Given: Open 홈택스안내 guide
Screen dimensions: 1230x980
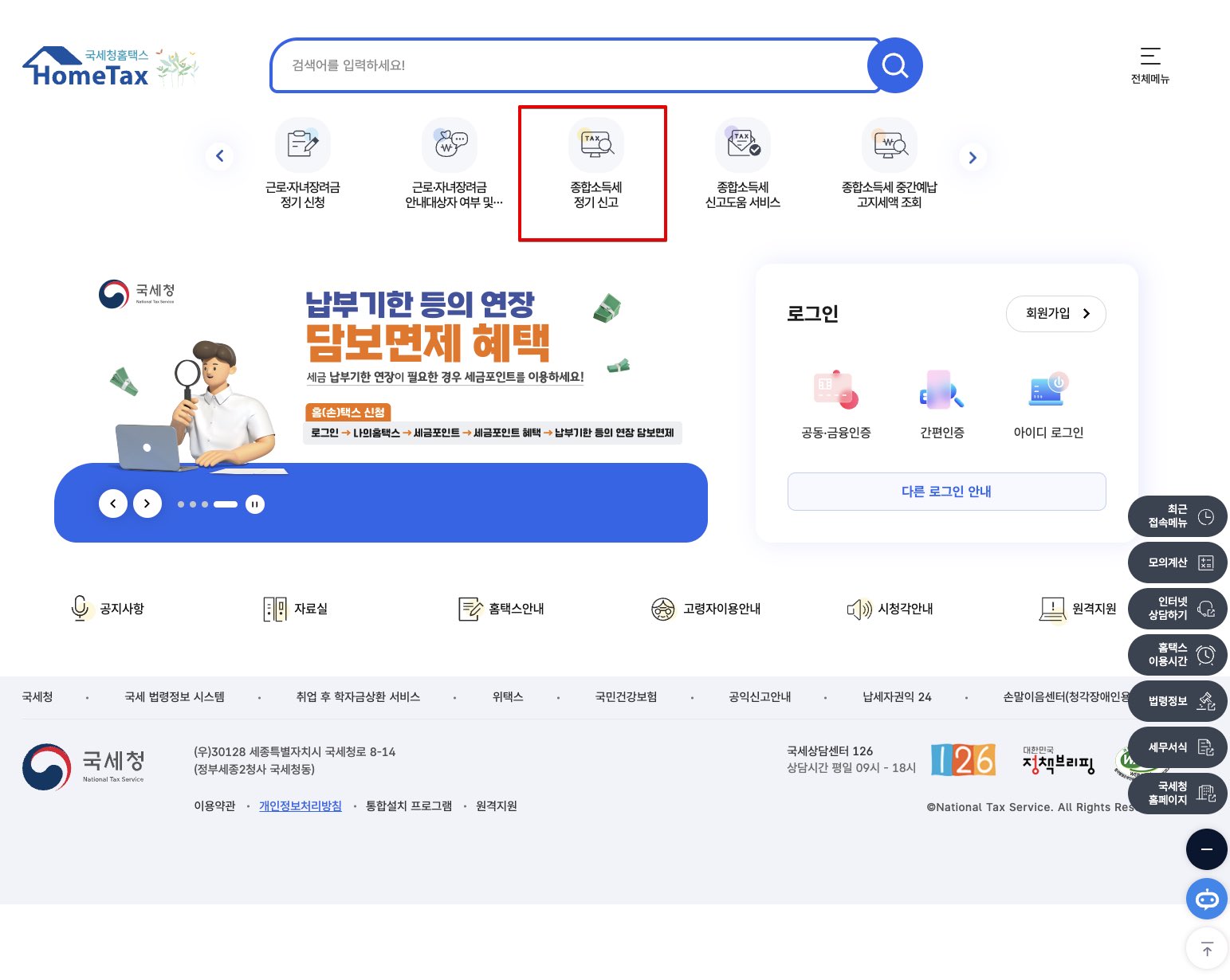Looking at the screenshot, I should (x=501, y=609).
